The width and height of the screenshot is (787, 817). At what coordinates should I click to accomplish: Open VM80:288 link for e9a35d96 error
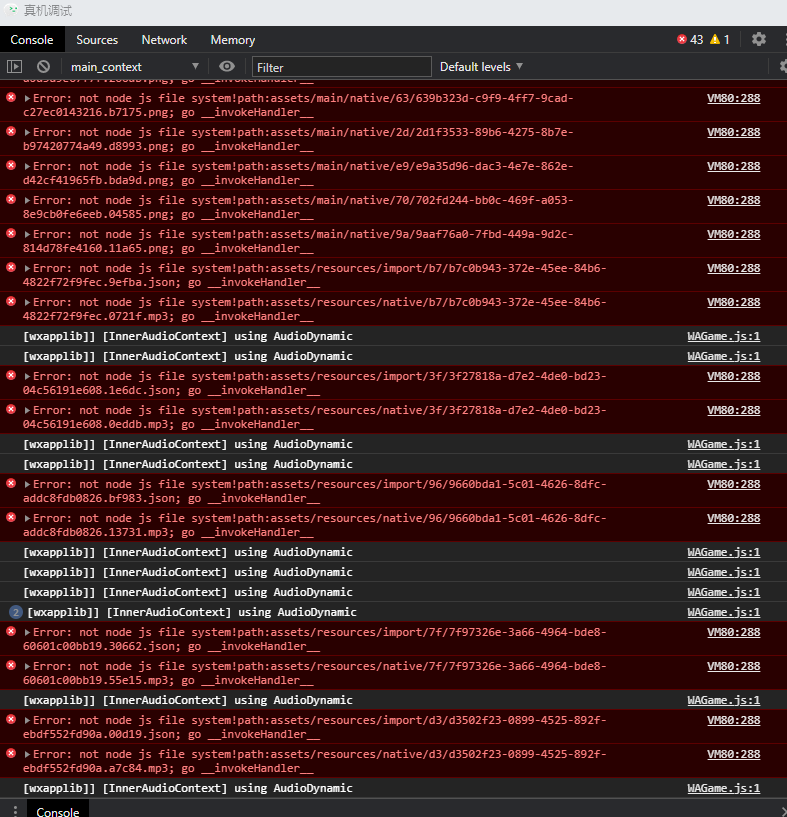click(x=733, y=166)
